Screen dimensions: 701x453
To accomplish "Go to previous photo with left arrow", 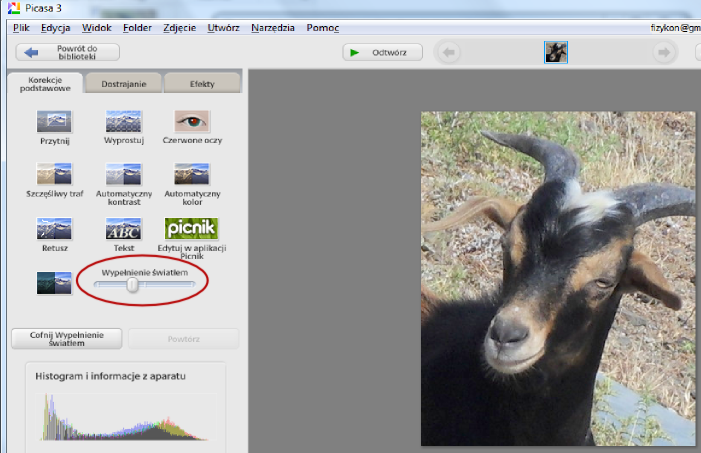I will click(x=449, y=52).
